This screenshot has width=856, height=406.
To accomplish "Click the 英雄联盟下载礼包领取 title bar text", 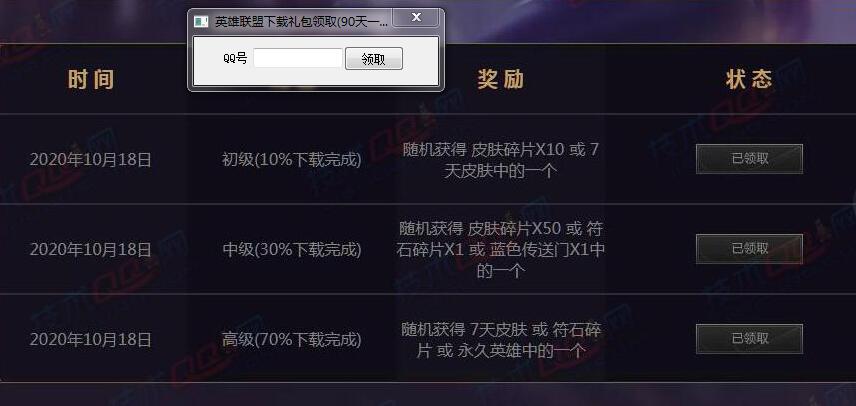I will click(x=301, y=22).
